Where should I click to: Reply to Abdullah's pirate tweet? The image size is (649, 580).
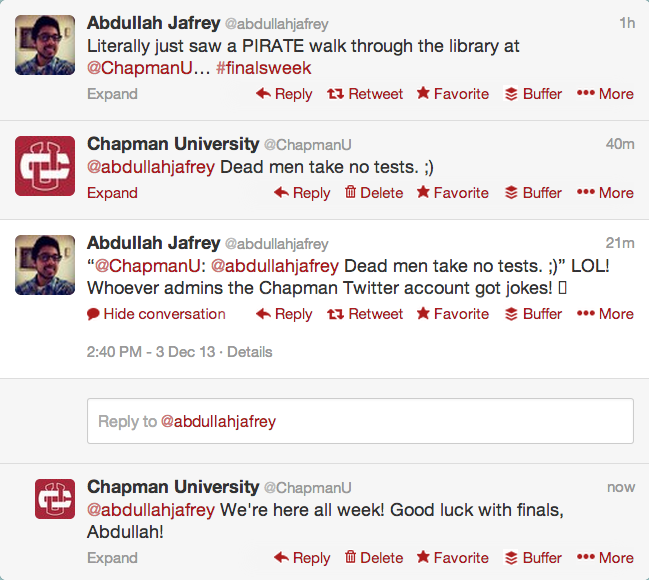[x=284, y=94]
